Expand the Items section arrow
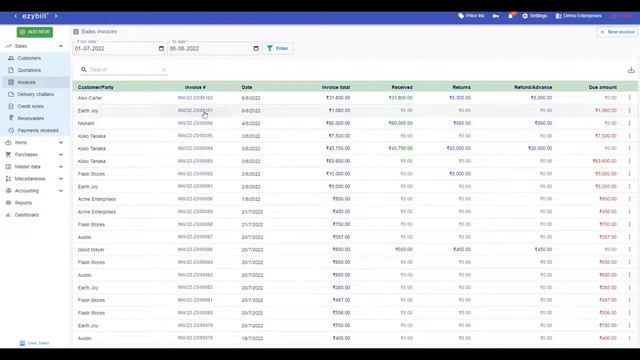 61,143
